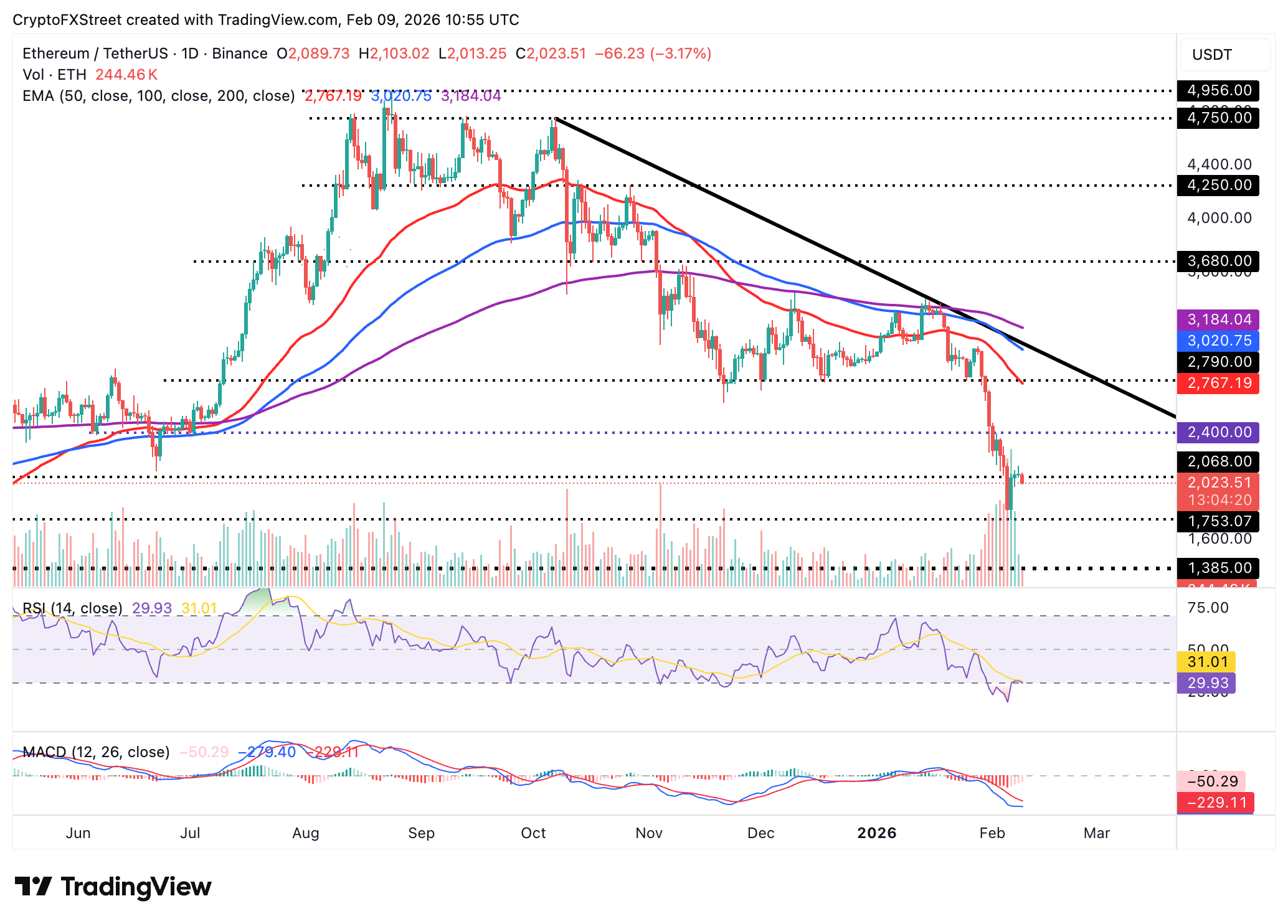Select the purple 2,400.00 level label
The width and height of the screenshot is (1288, 924).
[x=1218, y=432]
